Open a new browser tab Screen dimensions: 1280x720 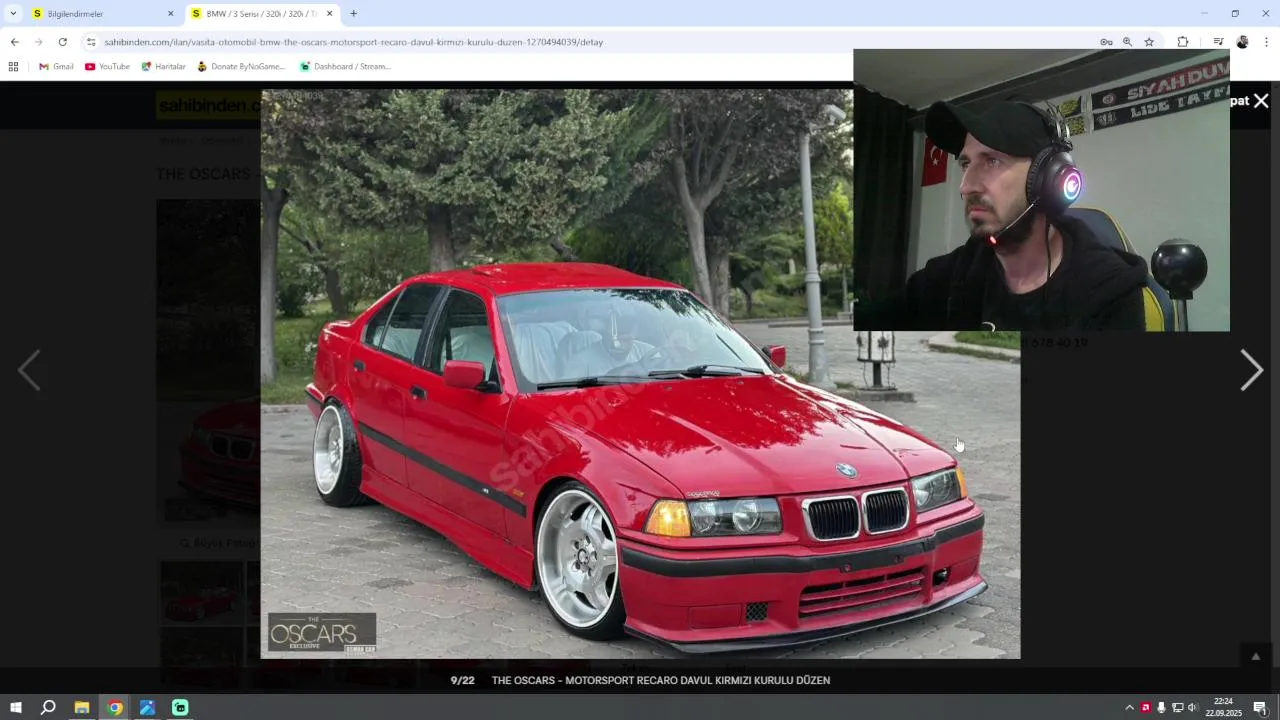point(353,14)
